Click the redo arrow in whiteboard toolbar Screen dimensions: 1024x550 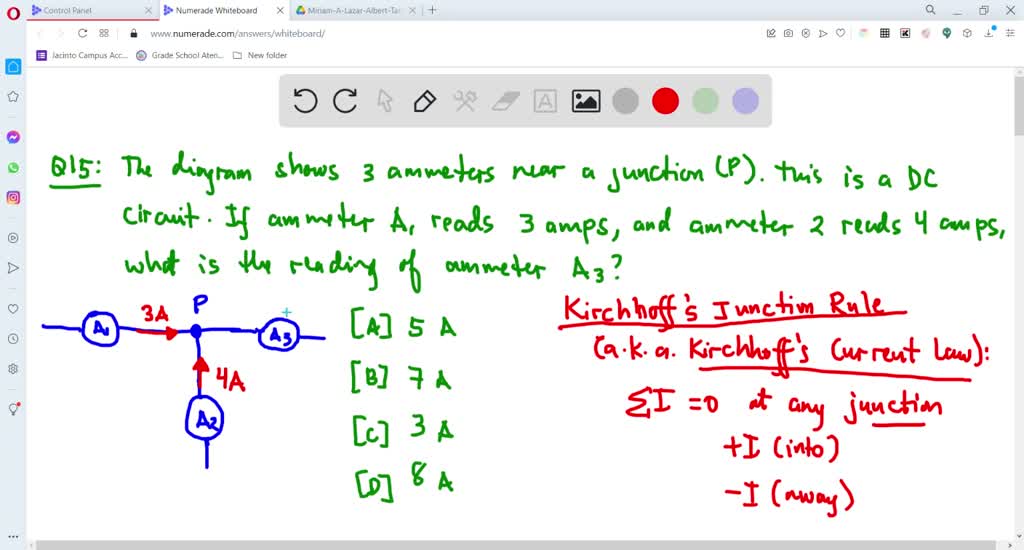click(x=345, y=101)
